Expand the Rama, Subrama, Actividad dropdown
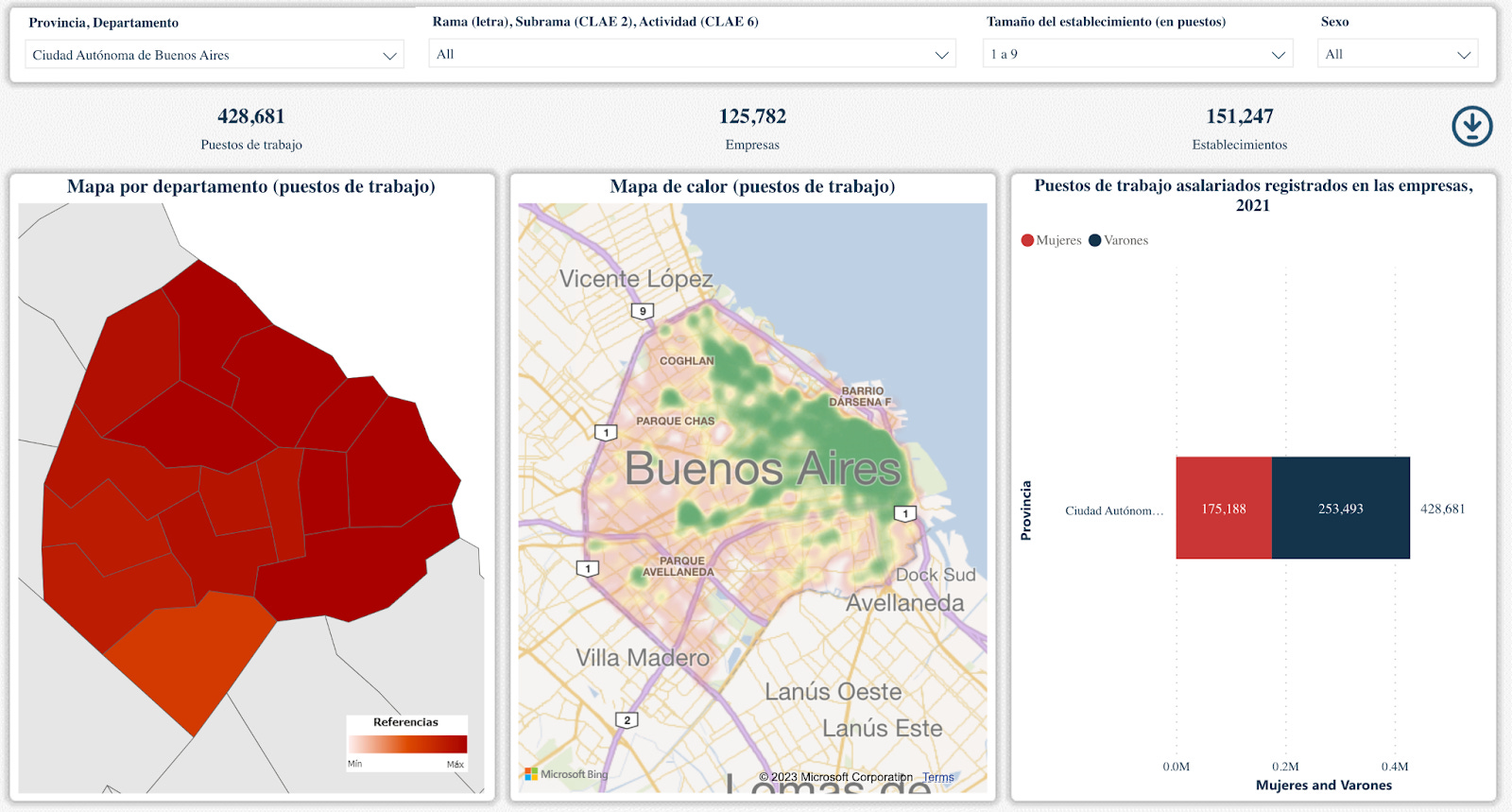The height and width of the screenshot is (812, 1512). pyautogui.click(x=692, y=54)
